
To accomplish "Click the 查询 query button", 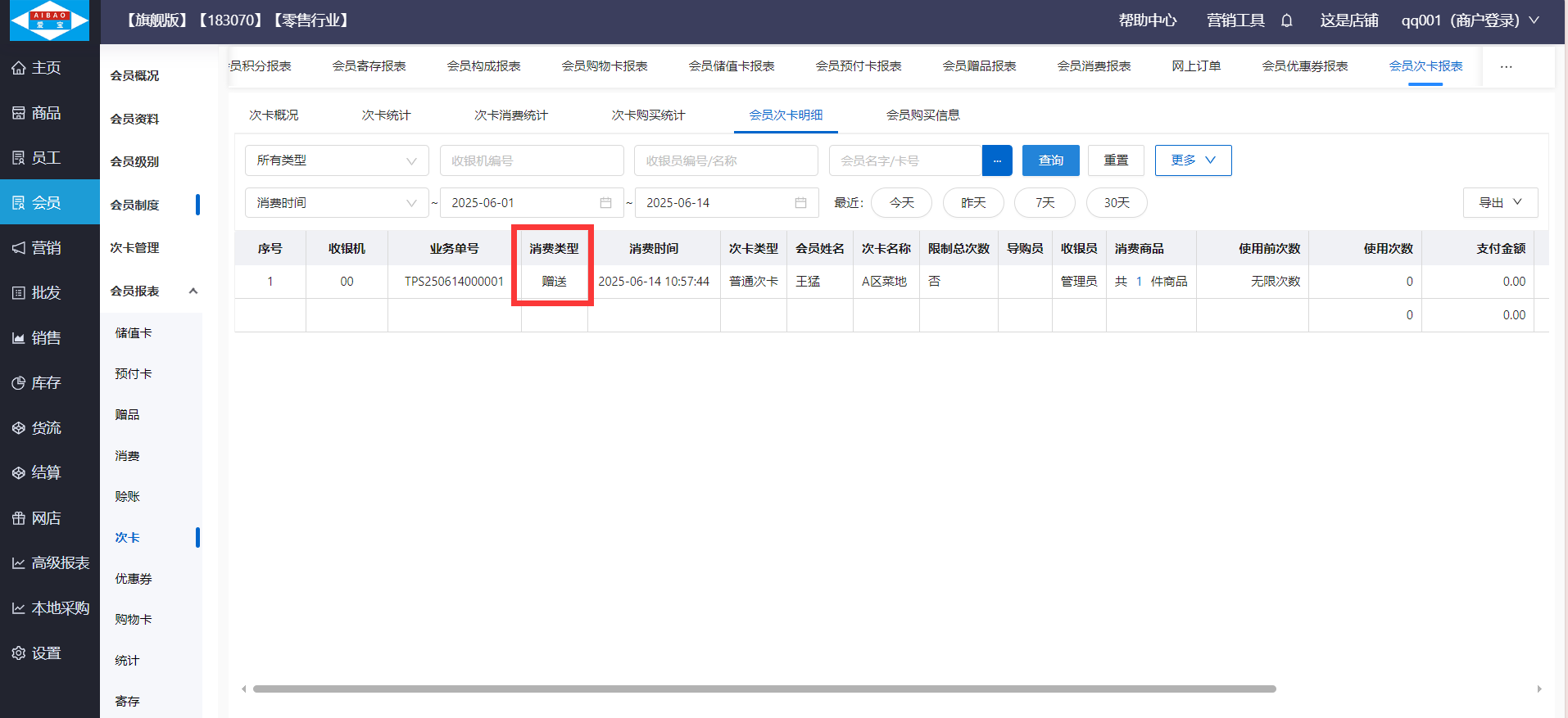I will (x=1050, y=160).
